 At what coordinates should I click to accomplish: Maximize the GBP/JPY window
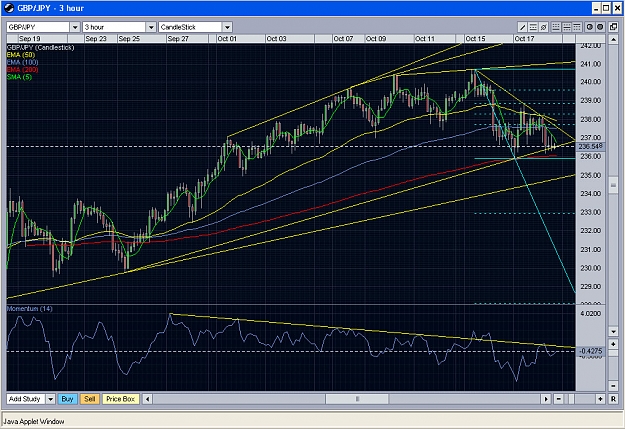[x=606, y=8]
